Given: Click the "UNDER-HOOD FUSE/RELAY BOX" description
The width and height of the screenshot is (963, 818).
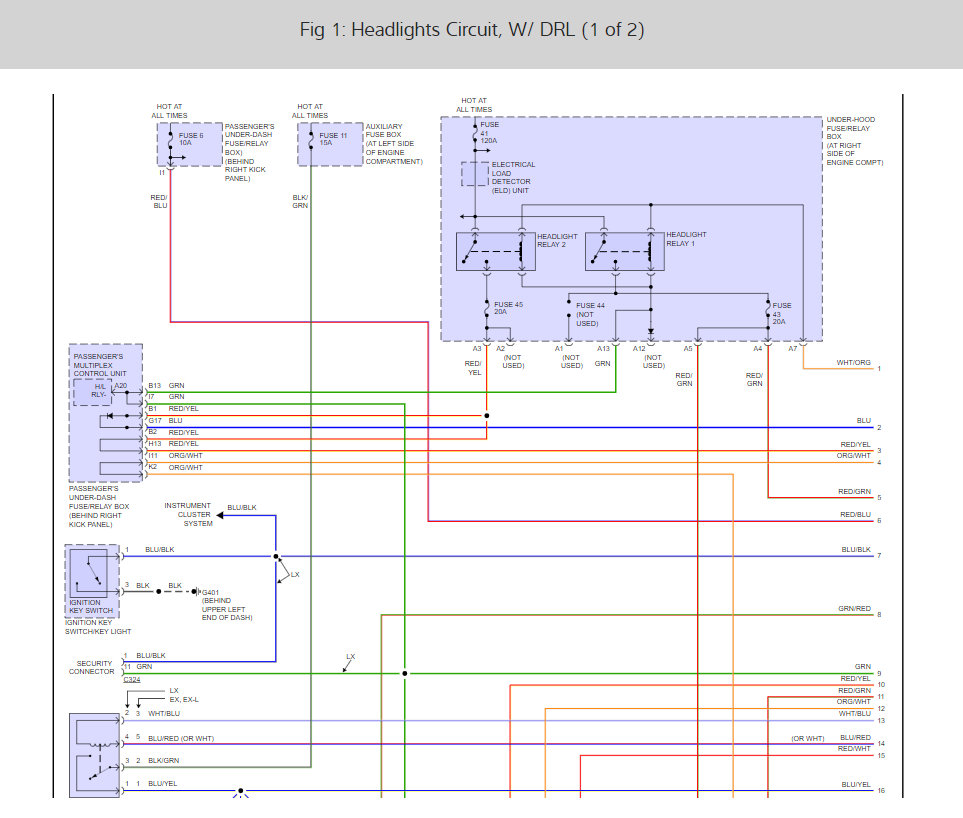Looking at the screenshot, I should 854,141.
